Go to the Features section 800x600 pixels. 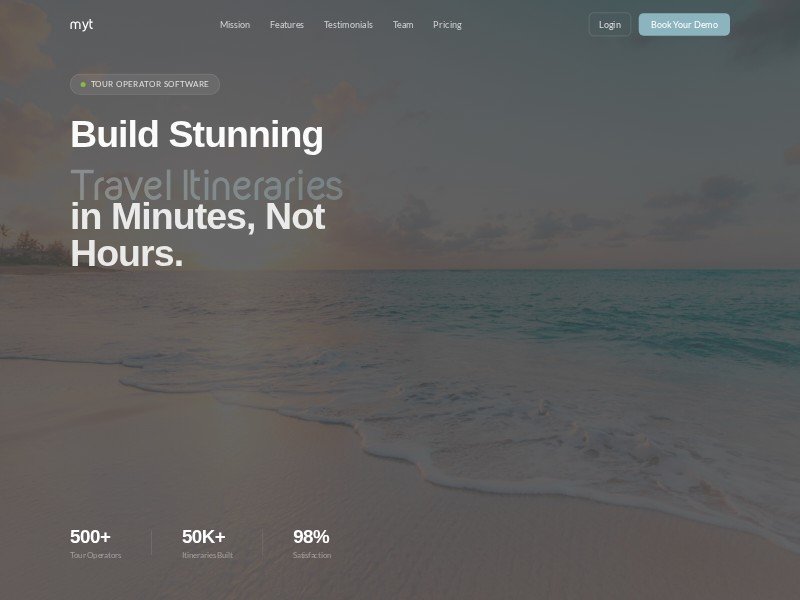pos(287,24)
